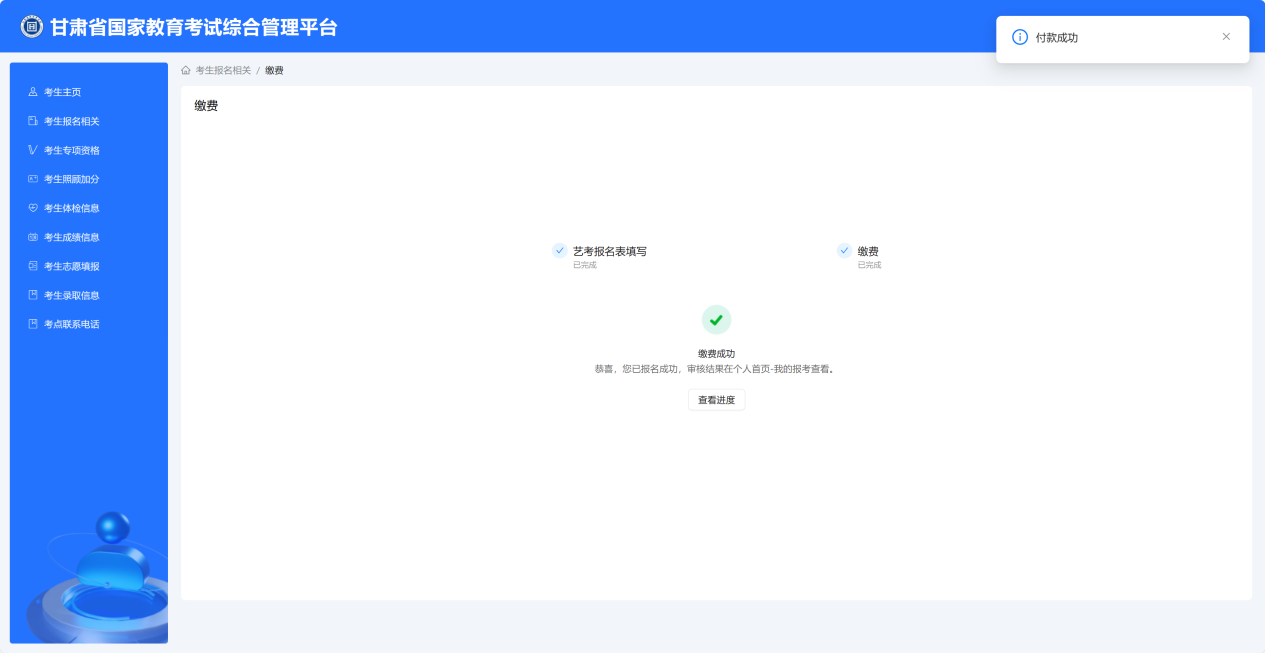Click the 缴费 step checkmark indicator

pyautogui.click(x=844, y=251)
